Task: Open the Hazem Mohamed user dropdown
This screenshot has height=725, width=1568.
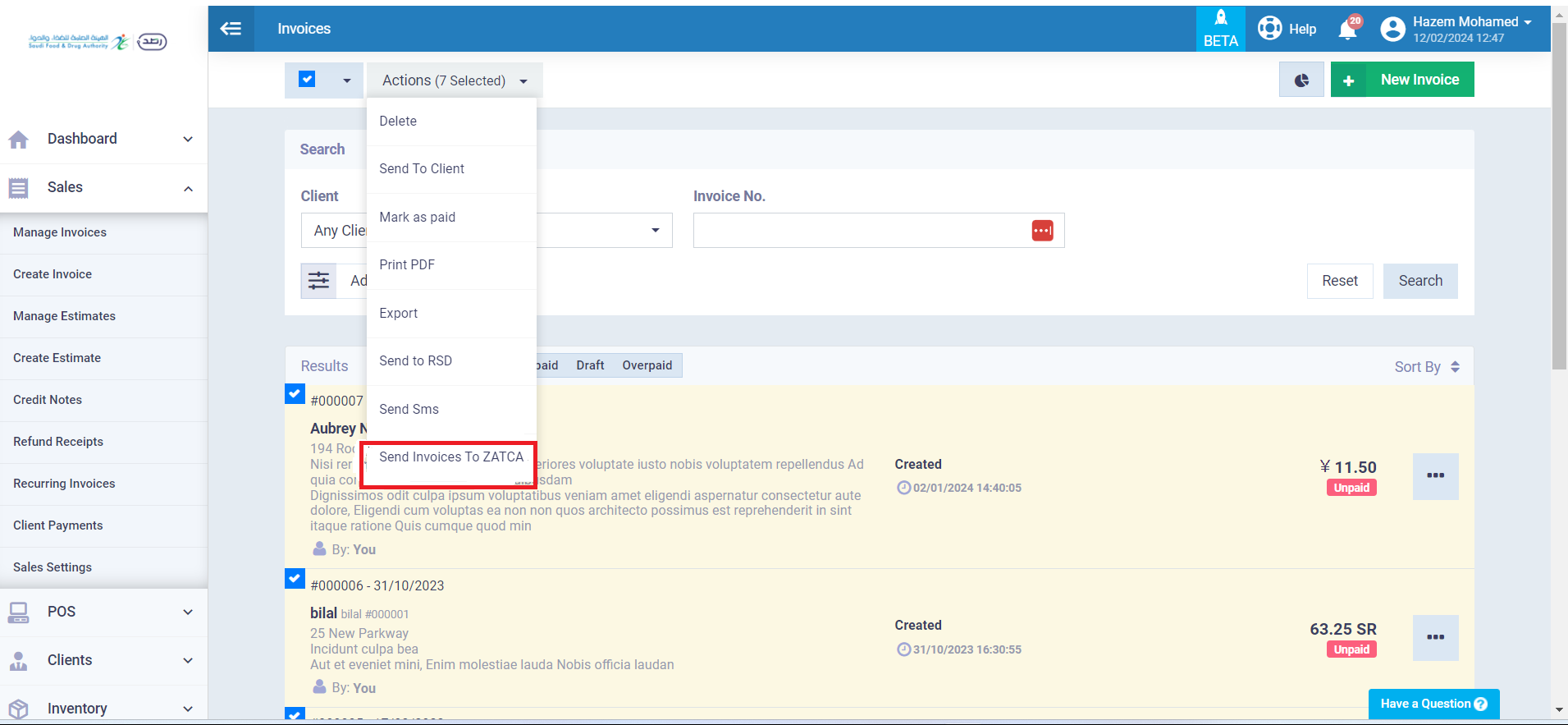Action: click(x=1456, y=29)
